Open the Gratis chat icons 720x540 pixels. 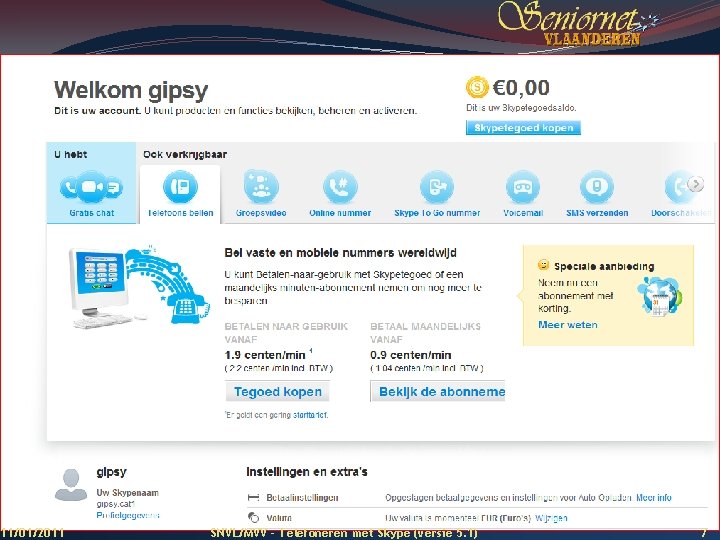[91, 186]
